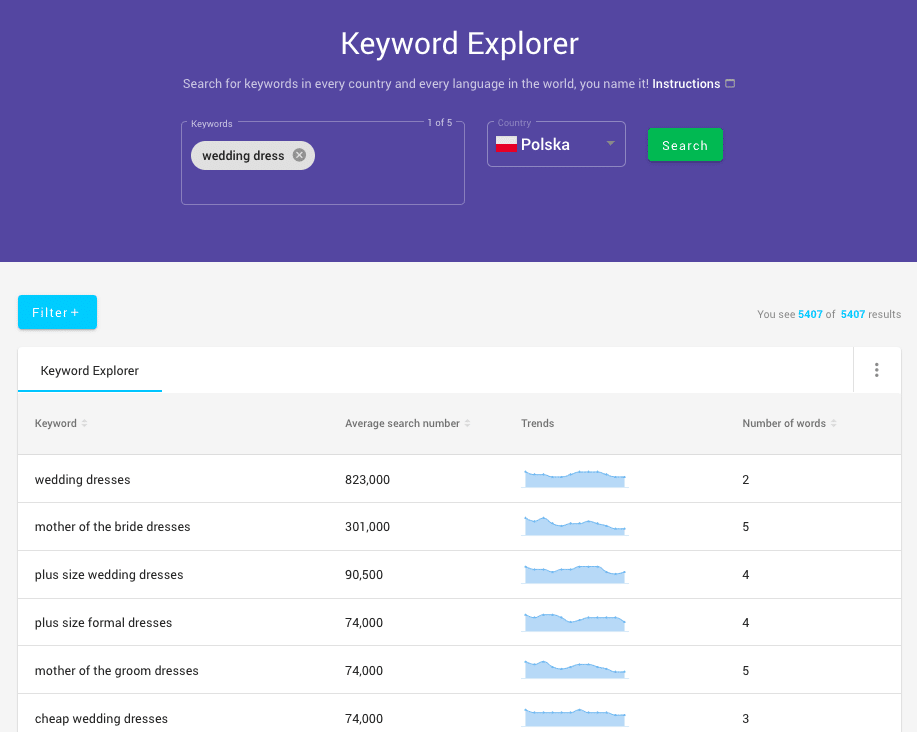This screenshot has width=917, height=732.
Task: View trend chart for wedding dresses
Action: 575,479
